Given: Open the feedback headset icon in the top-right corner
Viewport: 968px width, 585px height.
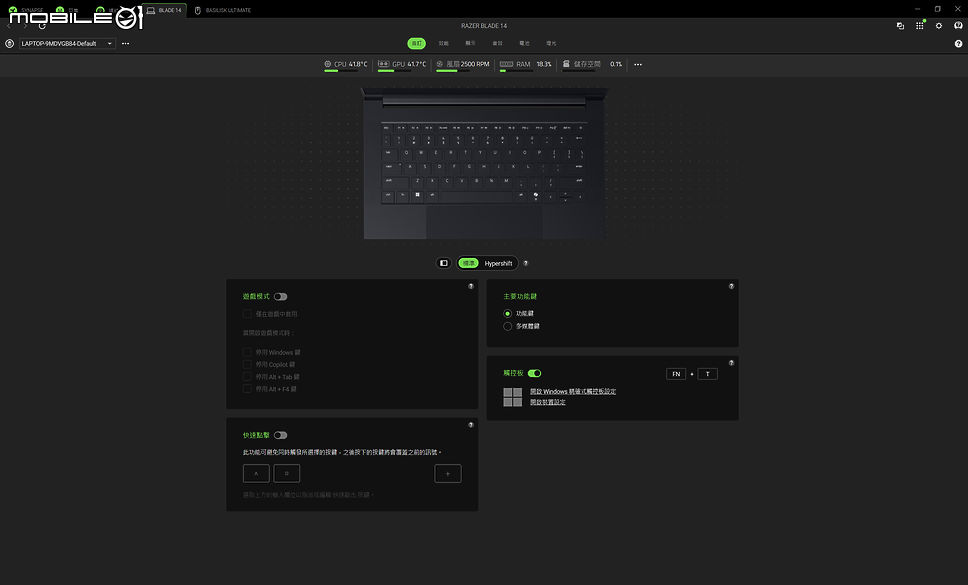Looking at the screenshot, I should coord(958,26).
